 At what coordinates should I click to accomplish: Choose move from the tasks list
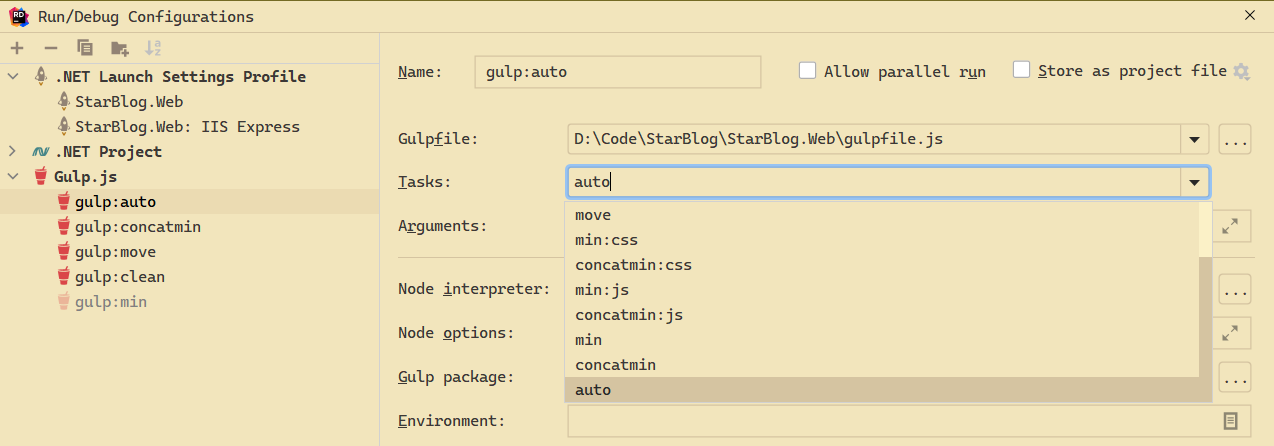click(882, 215)
